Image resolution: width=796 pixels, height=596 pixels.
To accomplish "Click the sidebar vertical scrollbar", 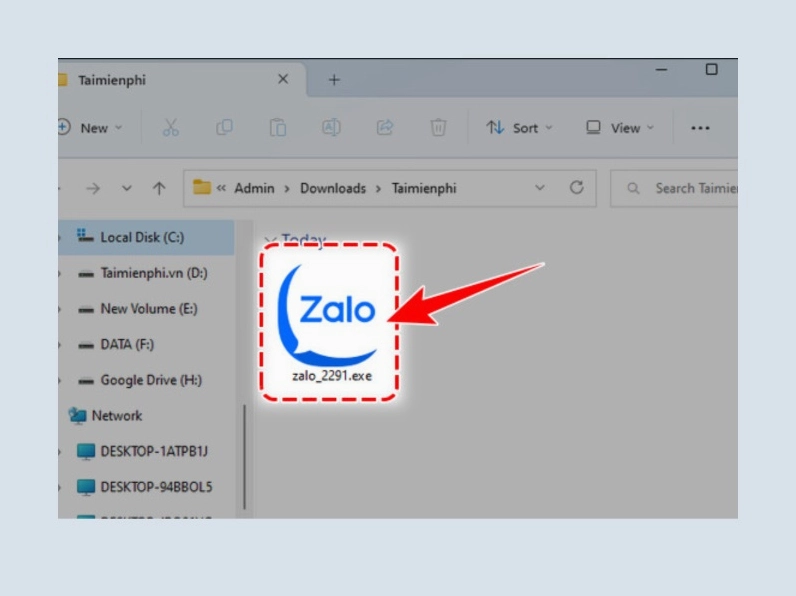I will point(244,457).
